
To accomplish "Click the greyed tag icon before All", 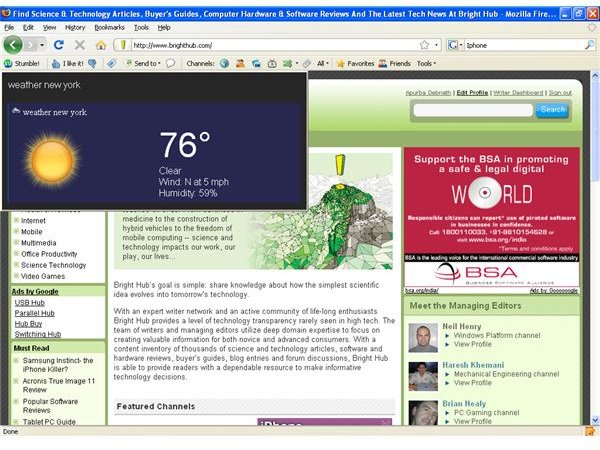I will tap(307, 64).
